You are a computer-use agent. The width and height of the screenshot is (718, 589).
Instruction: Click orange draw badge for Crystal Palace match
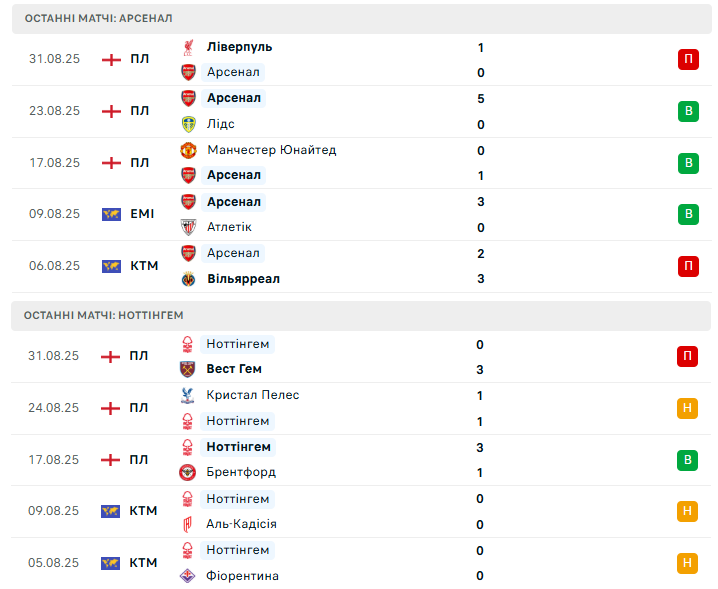tap(688, 408)
